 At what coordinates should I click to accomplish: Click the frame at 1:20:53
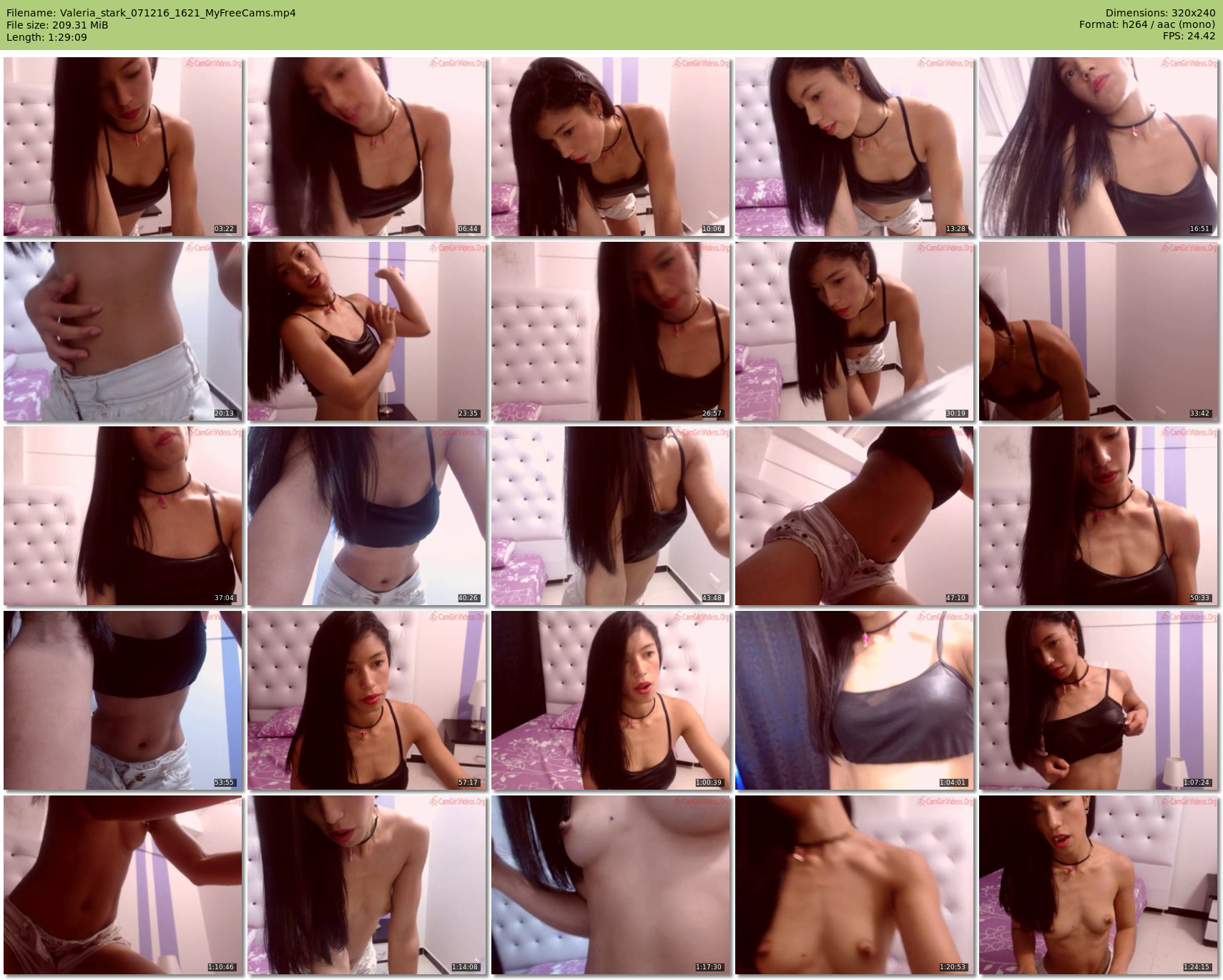[855, 885]
